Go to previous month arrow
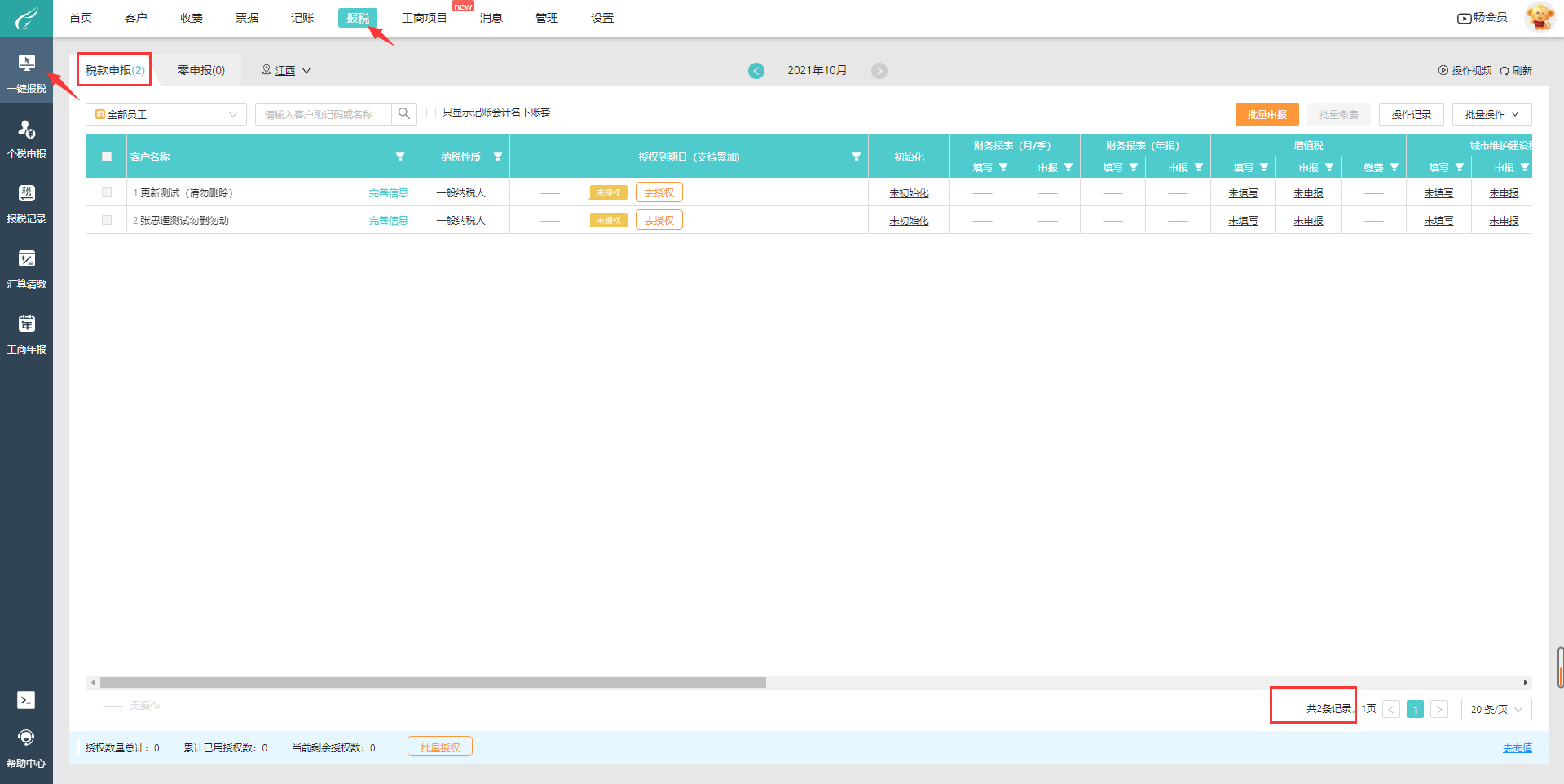 pos(756,71)
